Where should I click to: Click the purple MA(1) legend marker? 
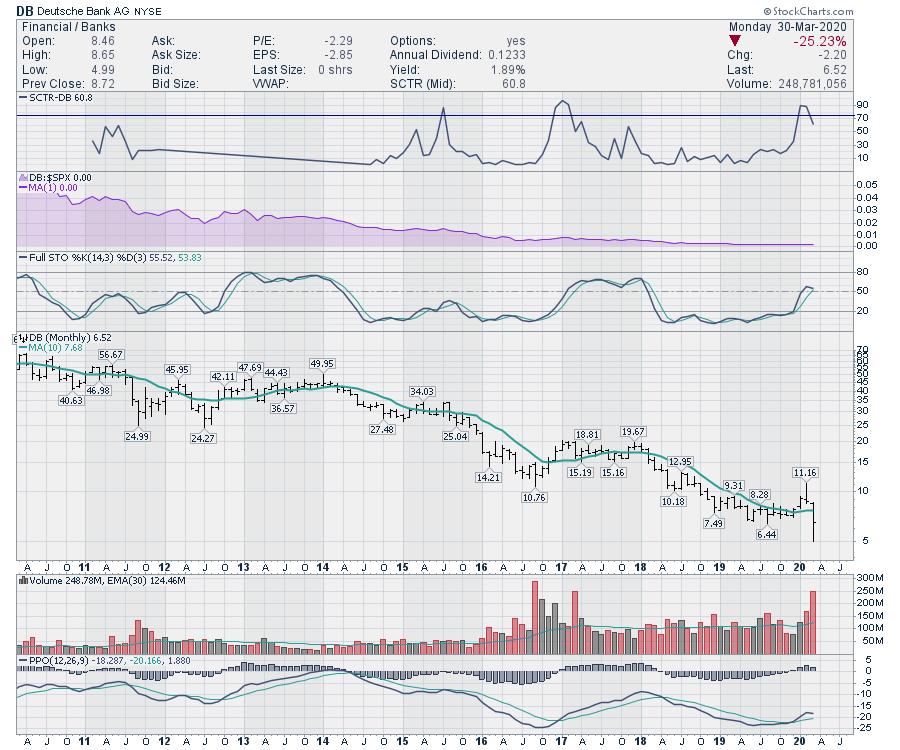(x=22, y=187)
